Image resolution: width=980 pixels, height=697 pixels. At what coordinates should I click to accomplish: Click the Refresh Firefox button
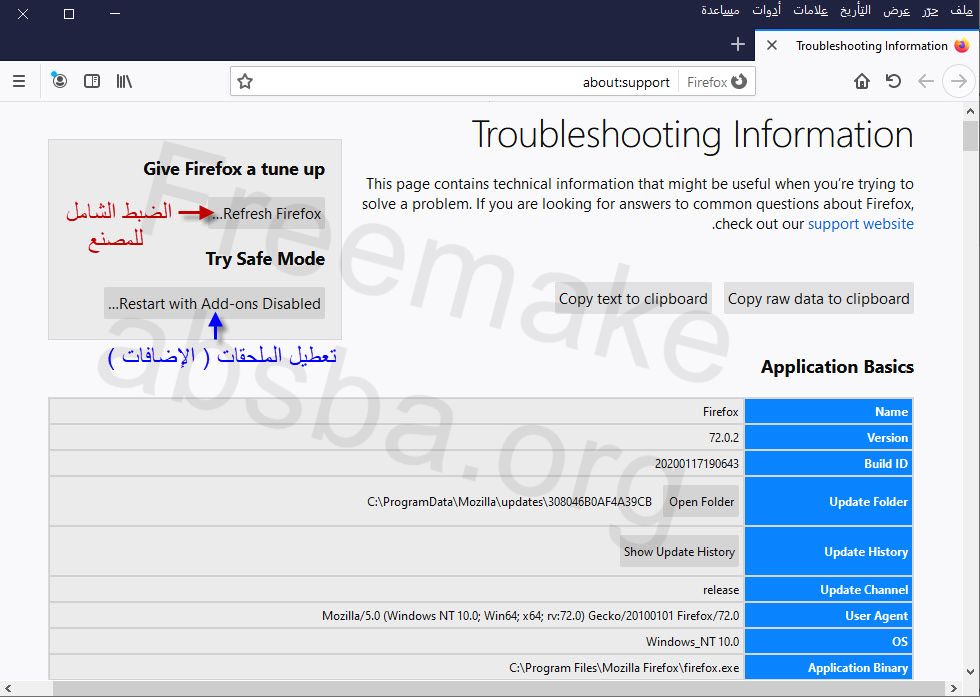(267, 214)
